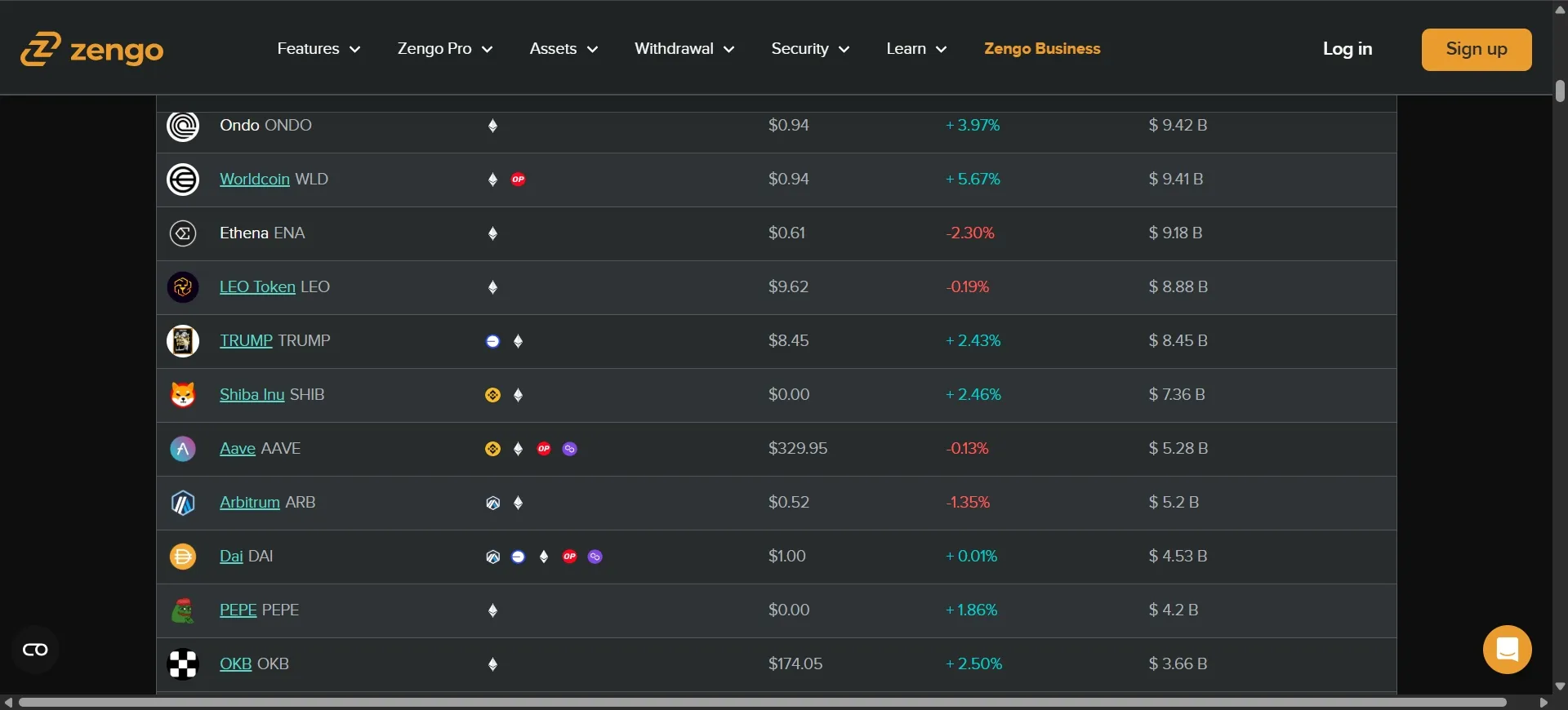Open the Dai link
Screen dimensions: 1568x710
tap(231, 557)
